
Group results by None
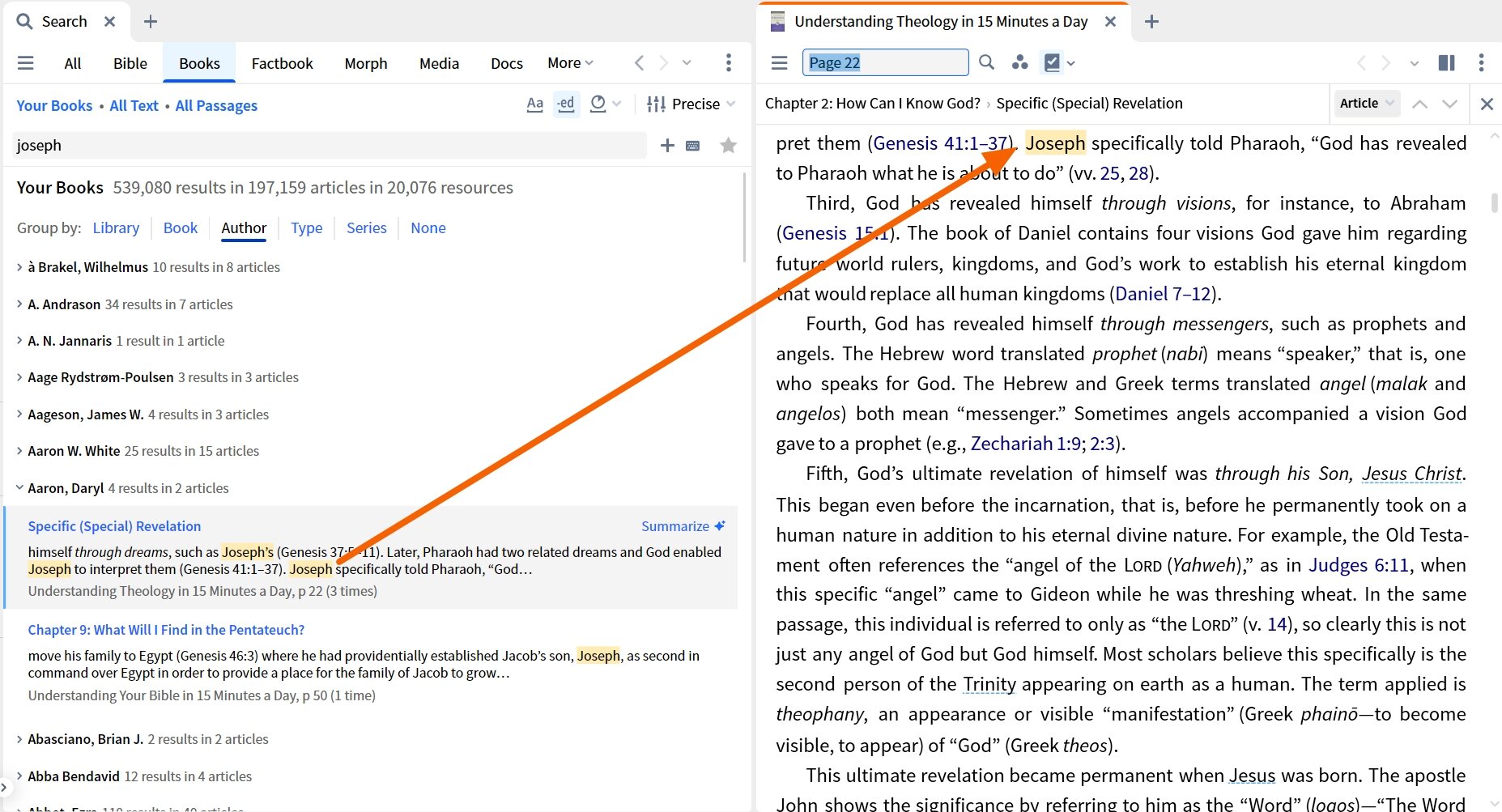[x=428, y=228]
